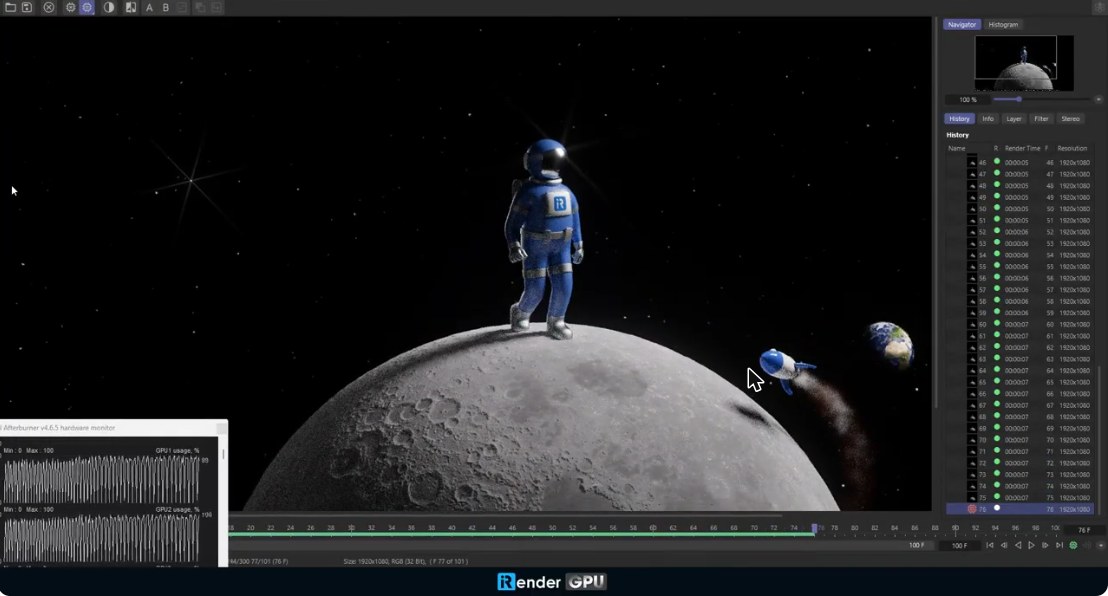
Task: Open the playback options dropdown arrow
Action: click(x=1100, y=546)
